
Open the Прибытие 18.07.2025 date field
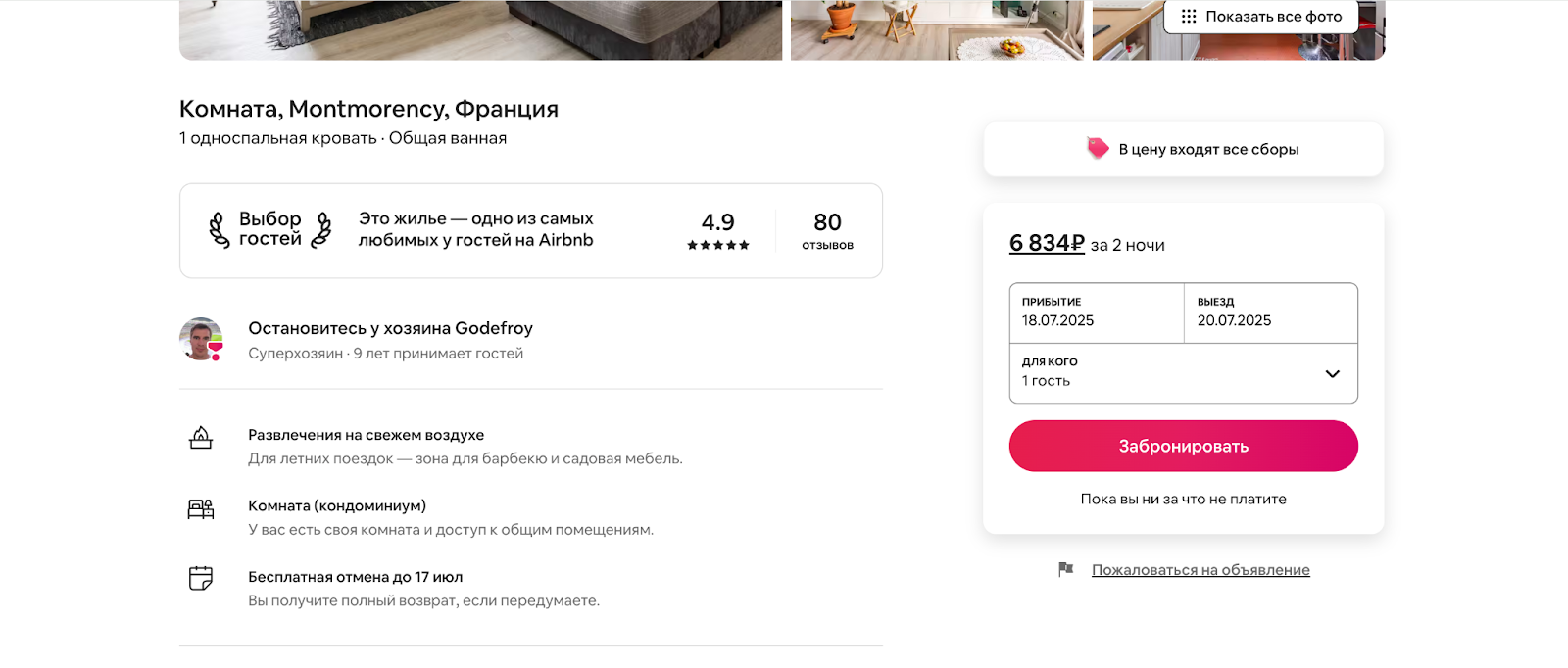pyautogui.click(x=1097, y=312)
